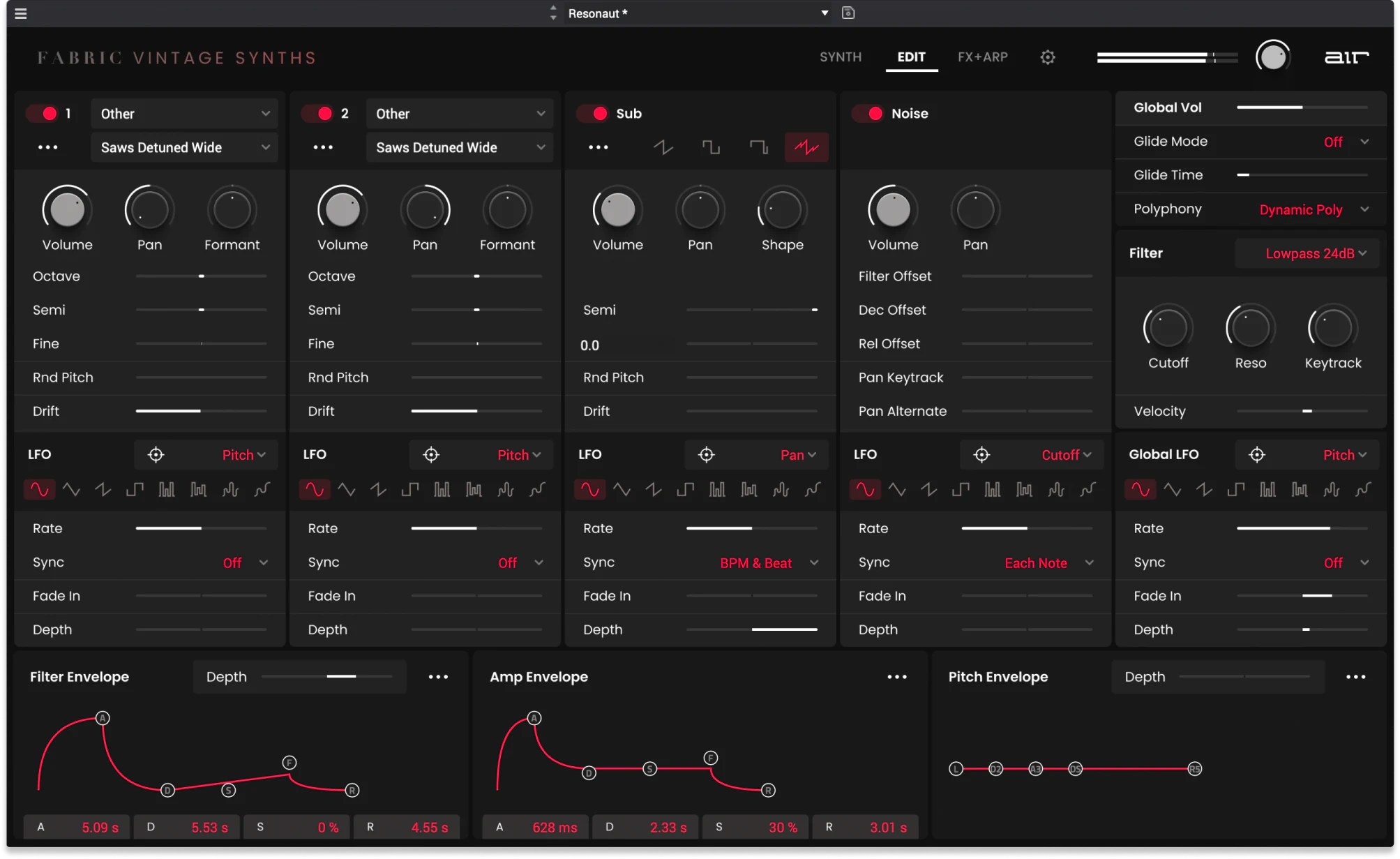The height and width of the screenshot is (859, 1400).
Task: Disable the Sub oscillator
Action: click(x=594, y=114)
